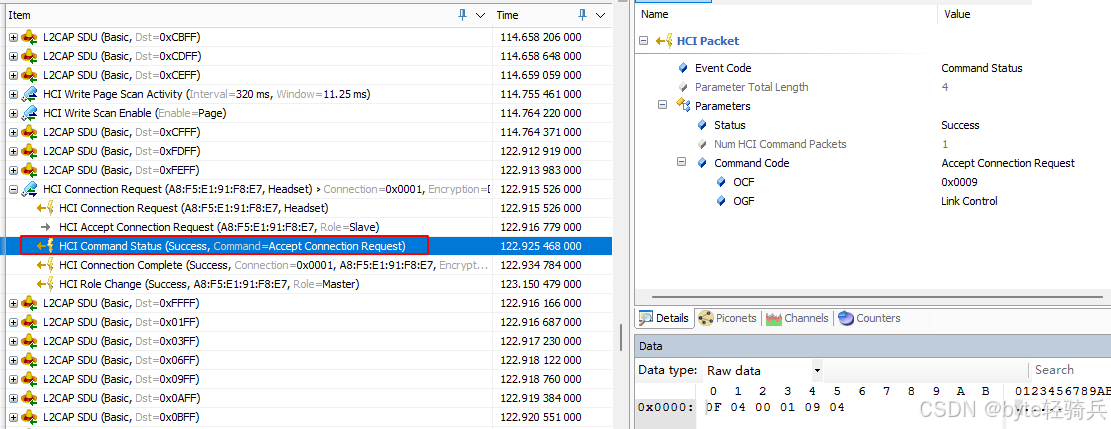
Task: Click the Accept Connection Request arrow icon
Action: (x=45, y=227)
